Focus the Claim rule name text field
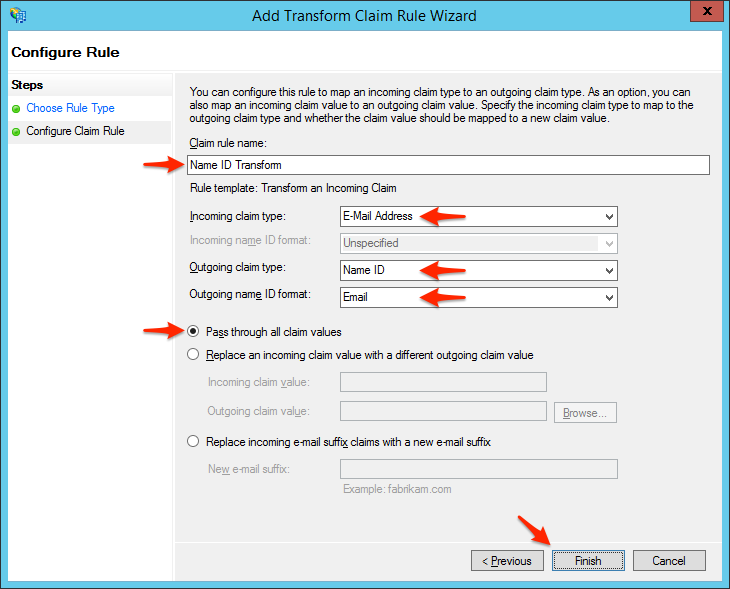Image resolution: width=730 pixels, height=589 pixels. point(448,165)
